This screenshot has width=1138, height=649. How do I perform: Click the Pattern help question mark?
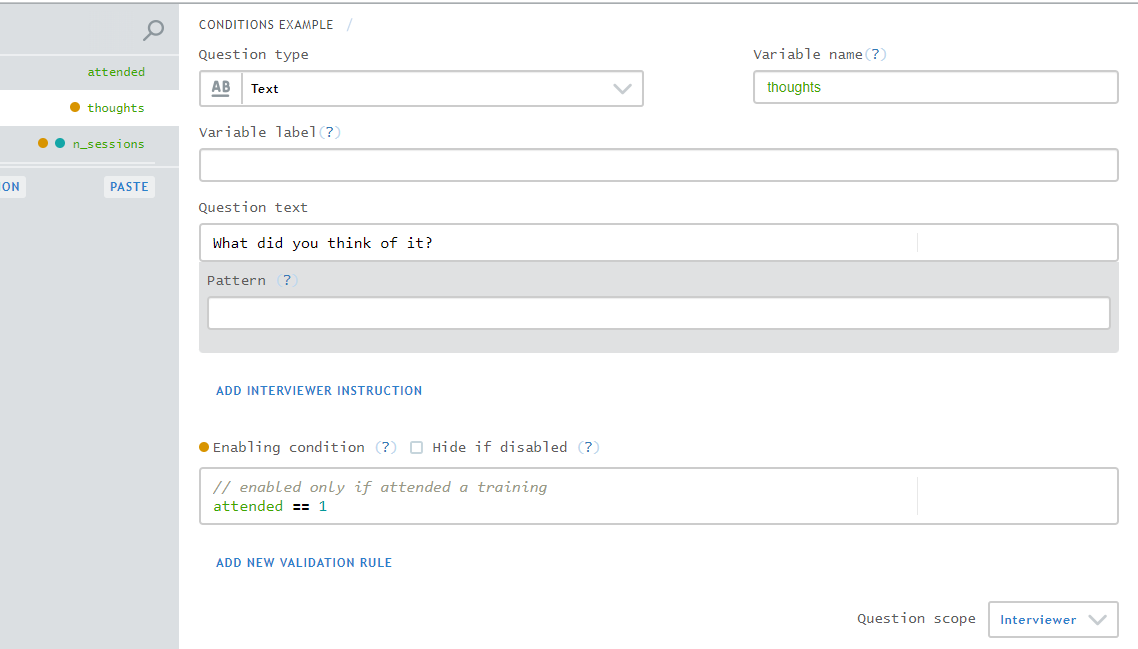(287, 281)
